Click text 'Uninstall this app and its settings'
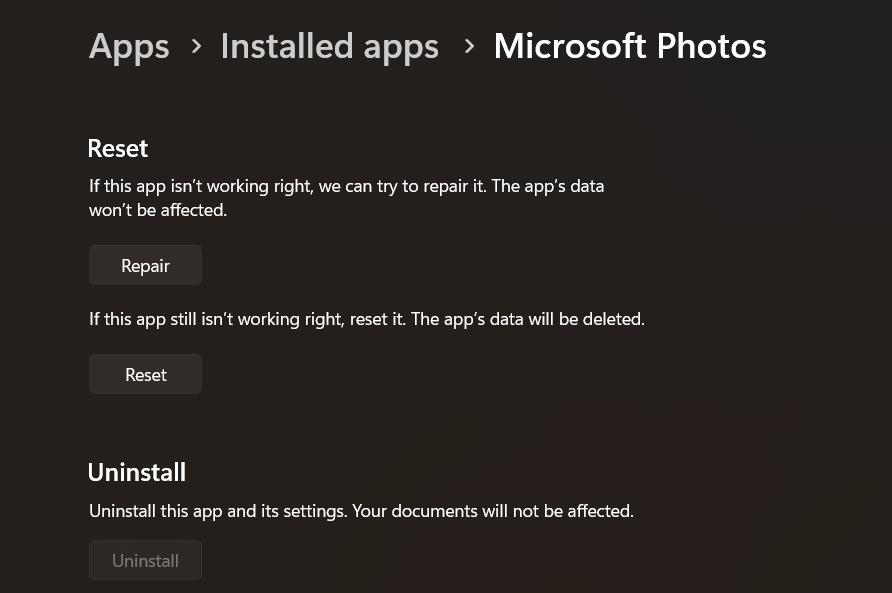The width and height of the screenshot is (892, 593). pyautogui.click(x=216, y=511)
